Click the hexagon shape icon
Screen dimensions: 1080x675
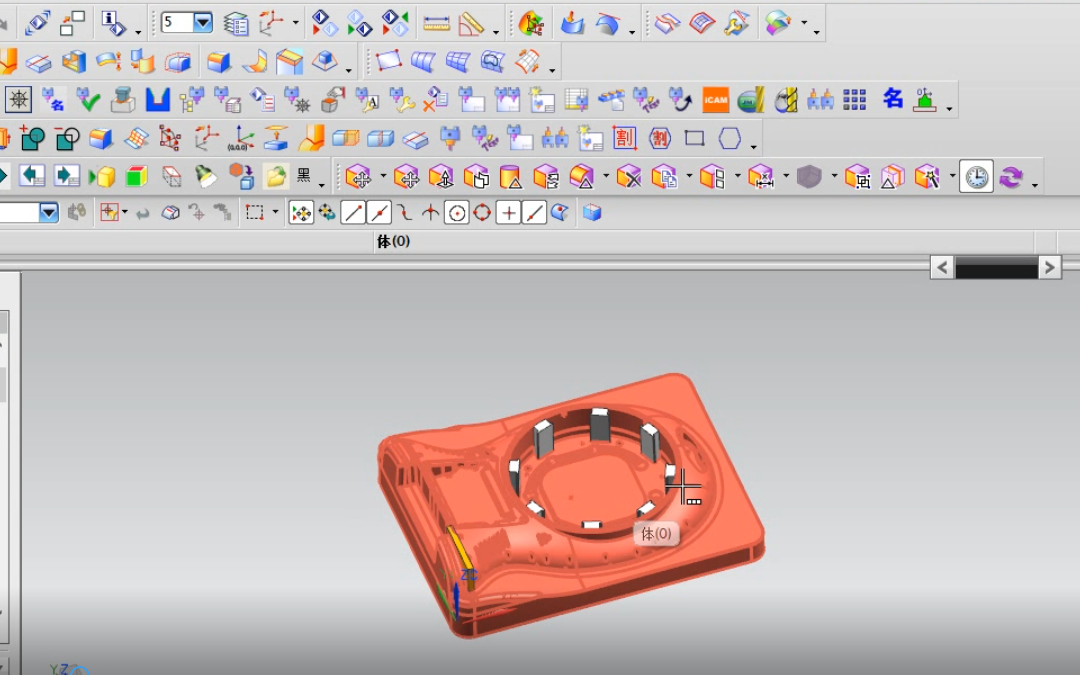729,138
